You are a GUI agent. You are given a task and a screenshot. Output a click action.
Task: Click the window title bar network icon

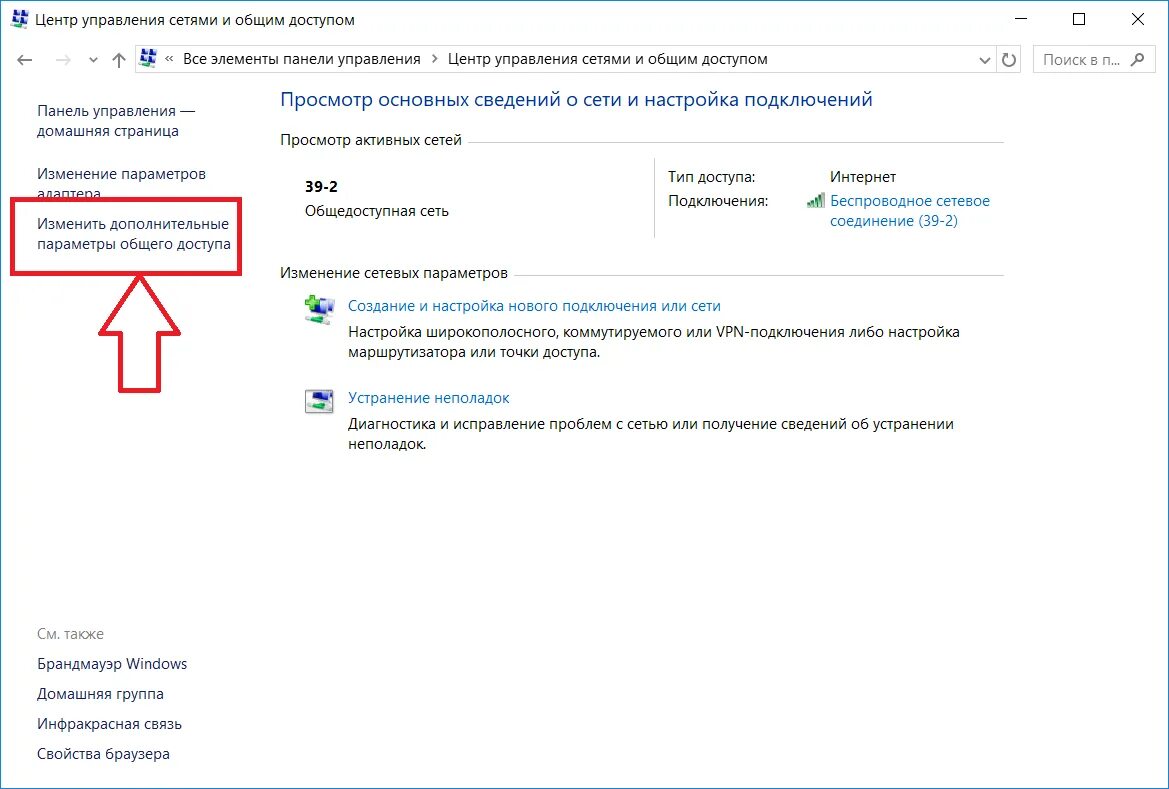[20, 19]
